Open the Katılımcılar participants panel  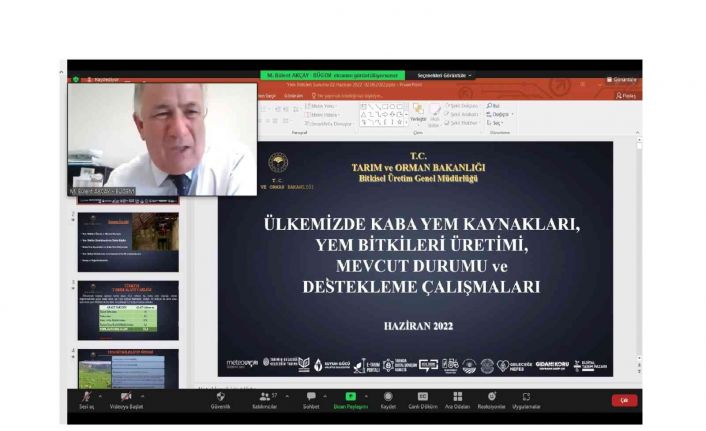pyautogui.click(x=265, y=397)
